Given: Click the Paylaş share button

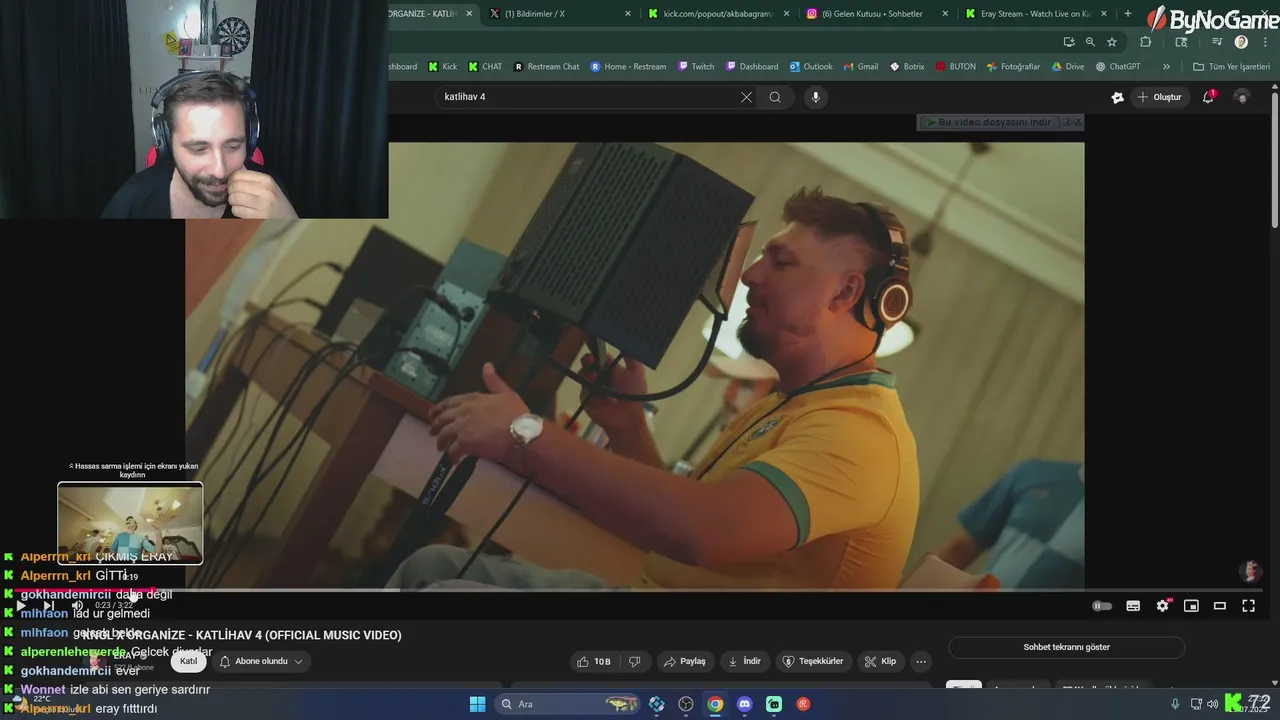Looking at the screenshot, I should [x=685, y=661].
